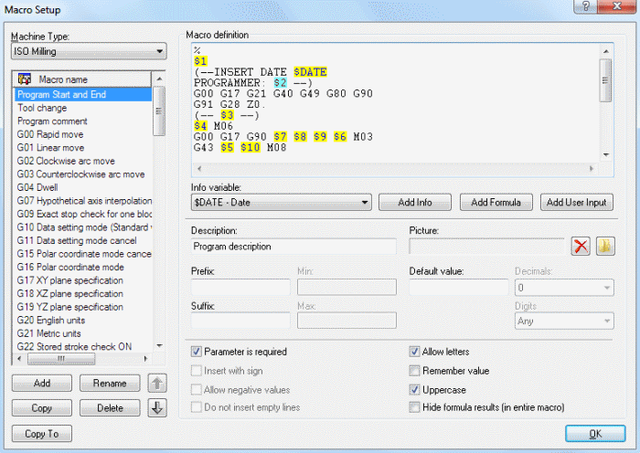Select G21 Metric units macro

pyautogui.click(x=83, y=333)
